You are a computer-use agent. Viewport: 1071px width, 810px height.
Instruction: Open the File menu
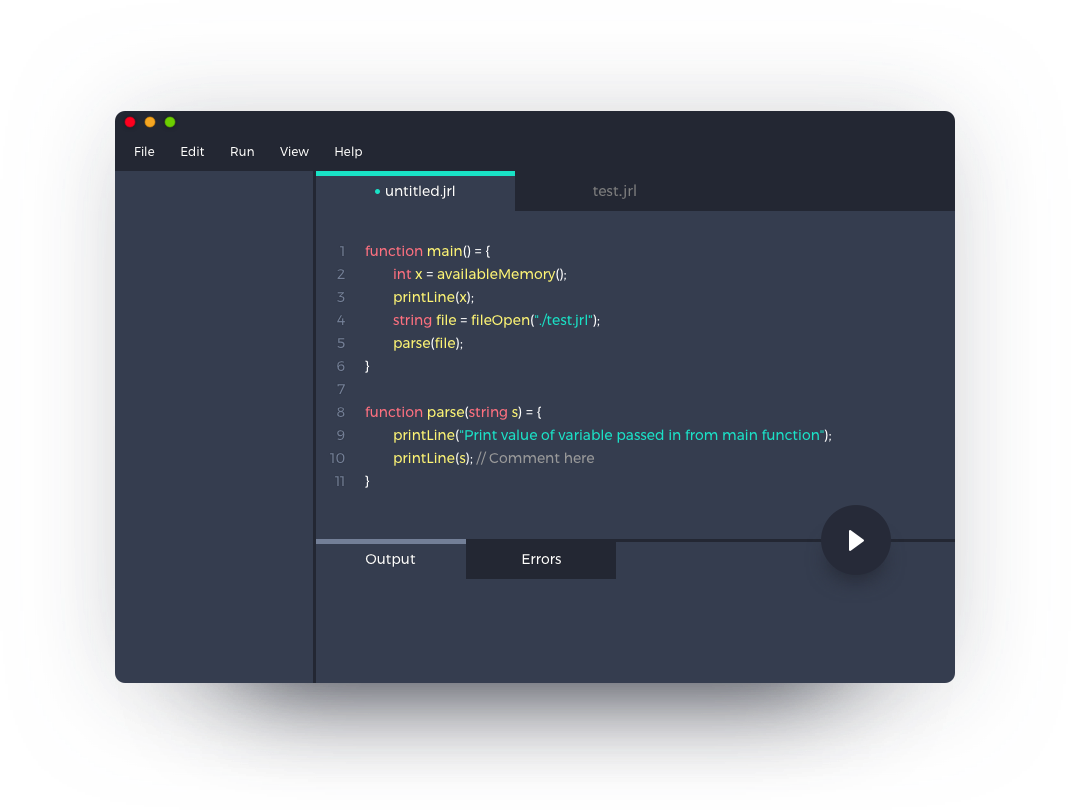pos(144,152)
